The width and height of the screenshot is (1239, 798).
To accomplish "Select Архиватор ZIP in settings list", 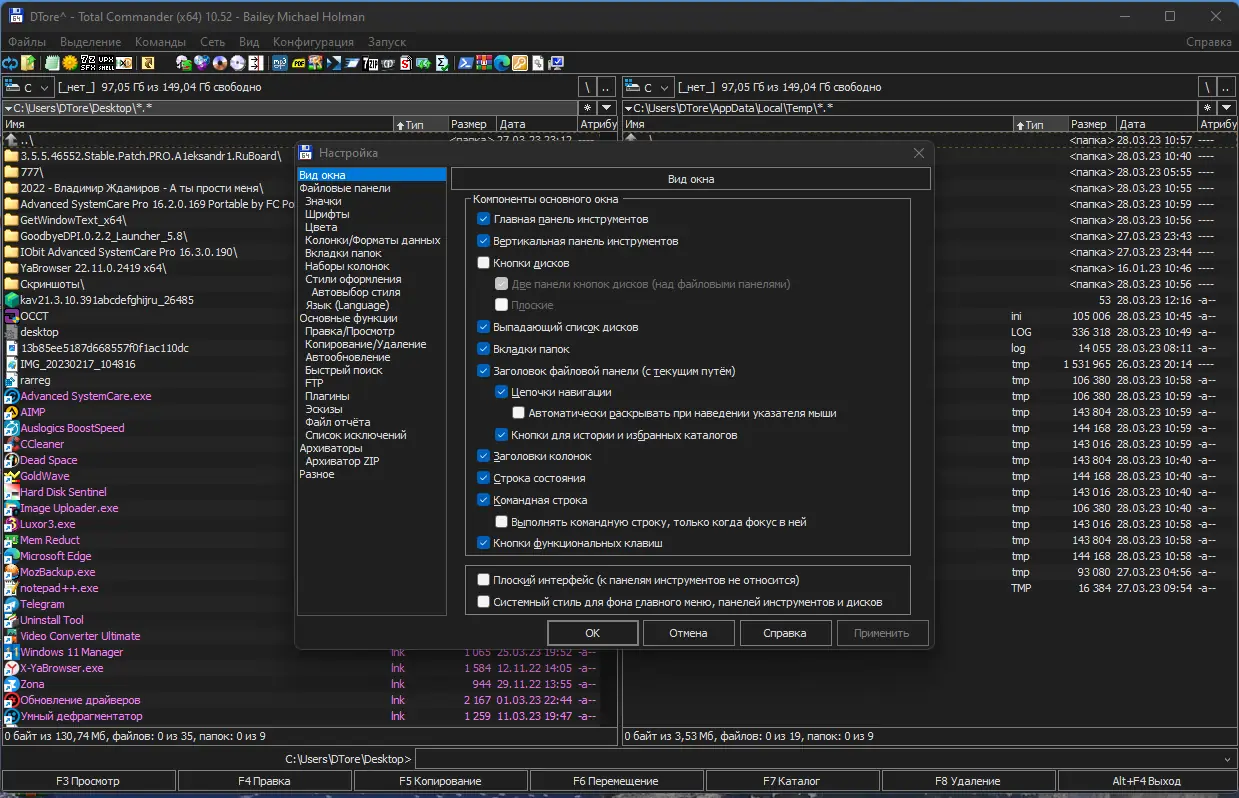I will coord(347,460).
